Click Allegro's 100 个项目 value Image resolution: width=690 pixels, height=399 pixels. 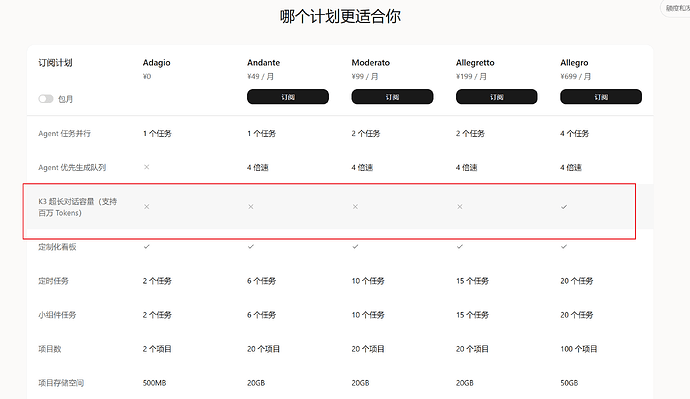[579, 349]
